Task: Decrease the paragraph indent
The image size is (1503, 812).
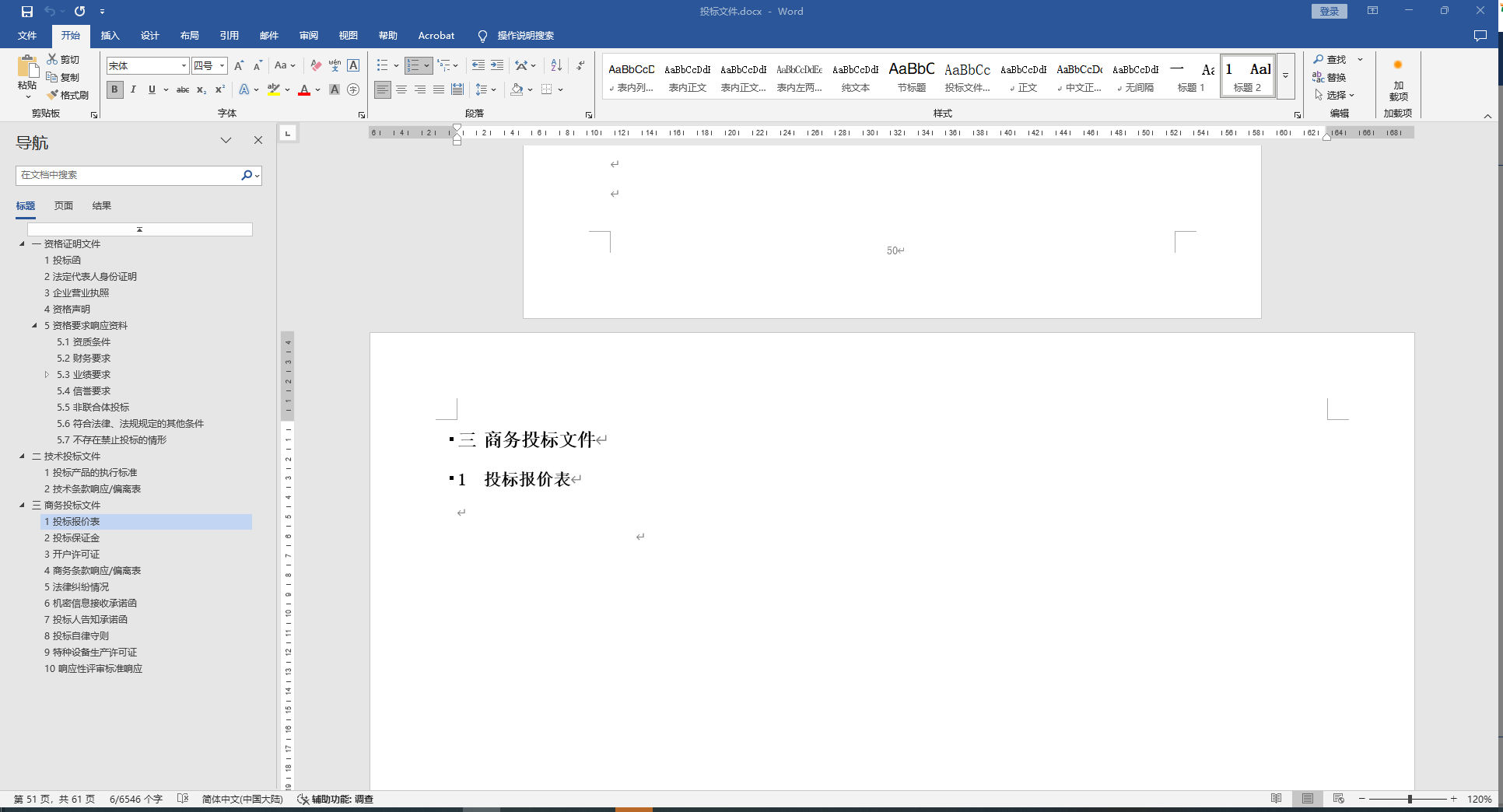Action: (478, 65)
